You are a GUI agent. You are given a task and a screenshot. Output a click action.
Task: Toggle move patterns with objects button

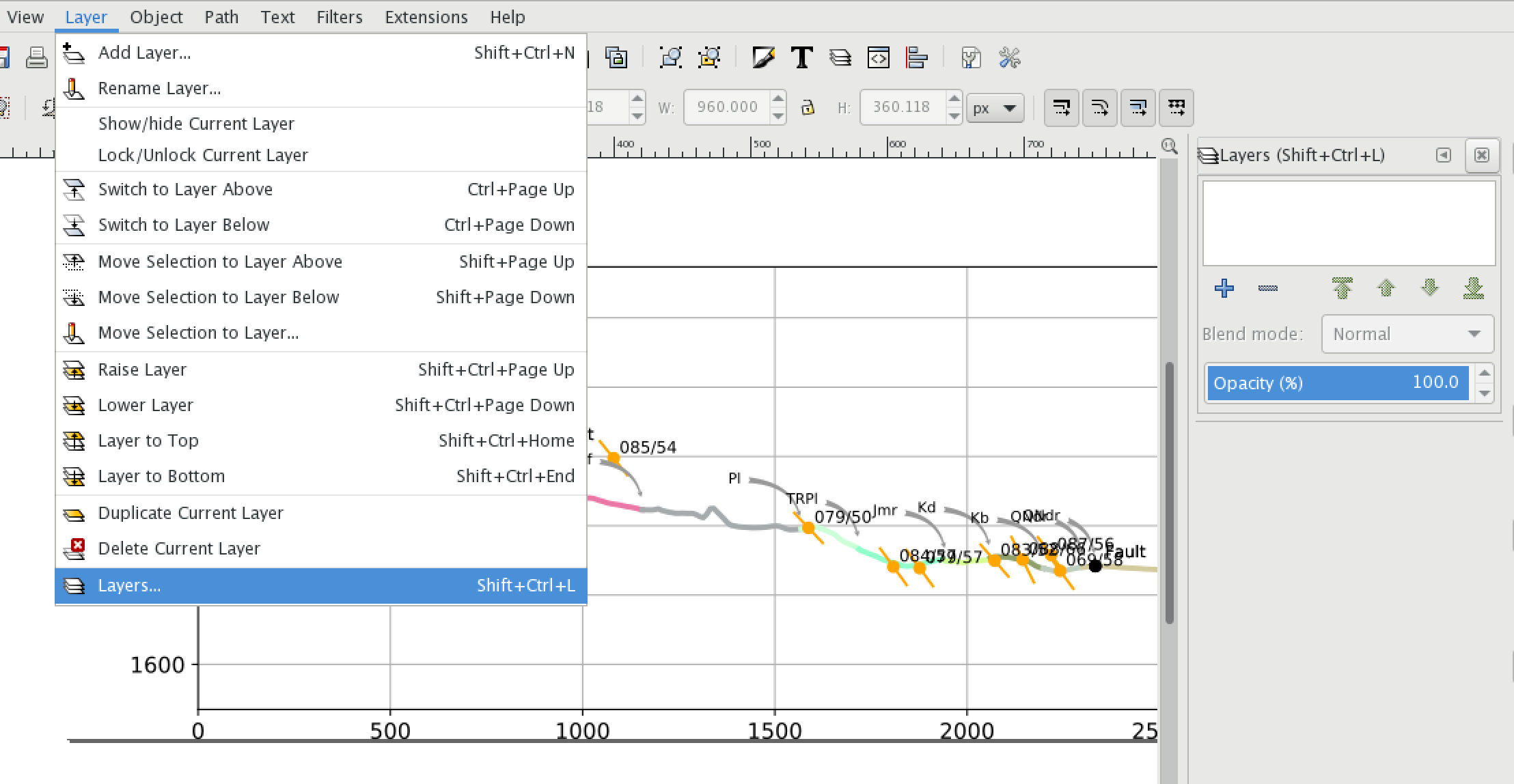click(1176, 107)
